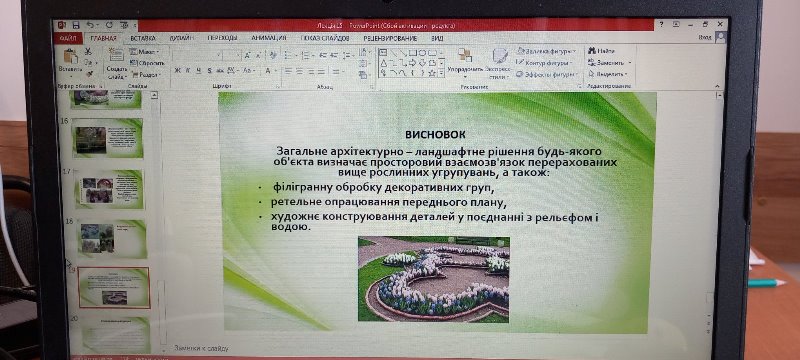Select the Triangle shape in shapes gallery
Viewport: 800px width, 360px height.
(x=383, y=63)
